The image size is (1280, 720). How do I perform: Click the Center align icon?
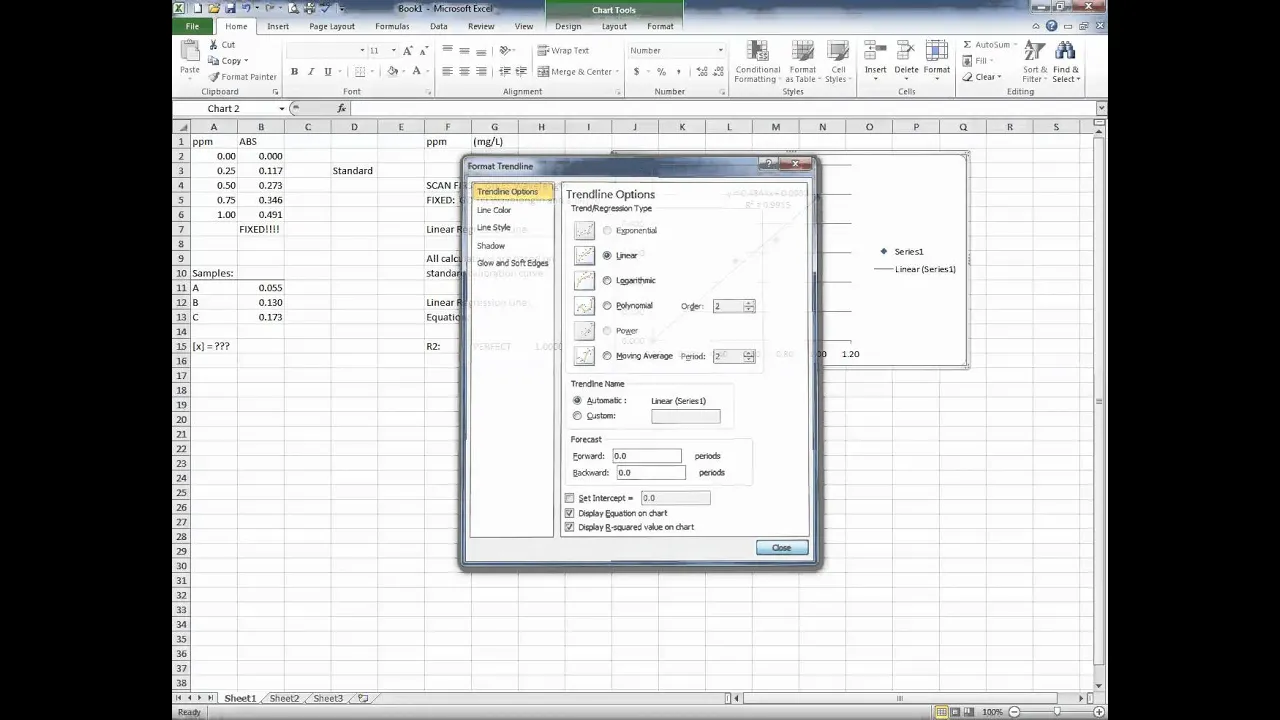(464, 72)
